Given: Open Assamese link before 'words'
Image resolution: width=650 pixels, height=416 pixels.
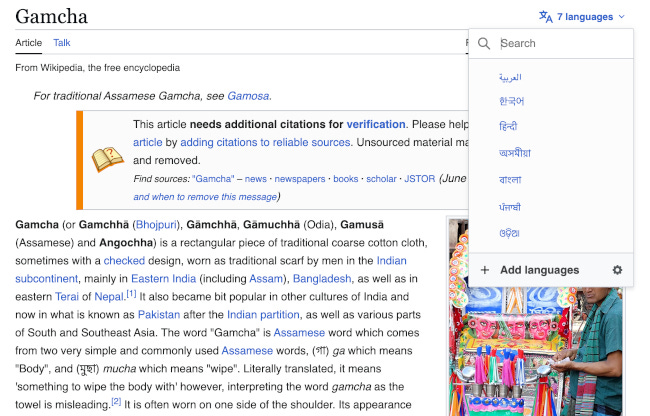Looking at the screenshot, I should [x=247, y=351].
